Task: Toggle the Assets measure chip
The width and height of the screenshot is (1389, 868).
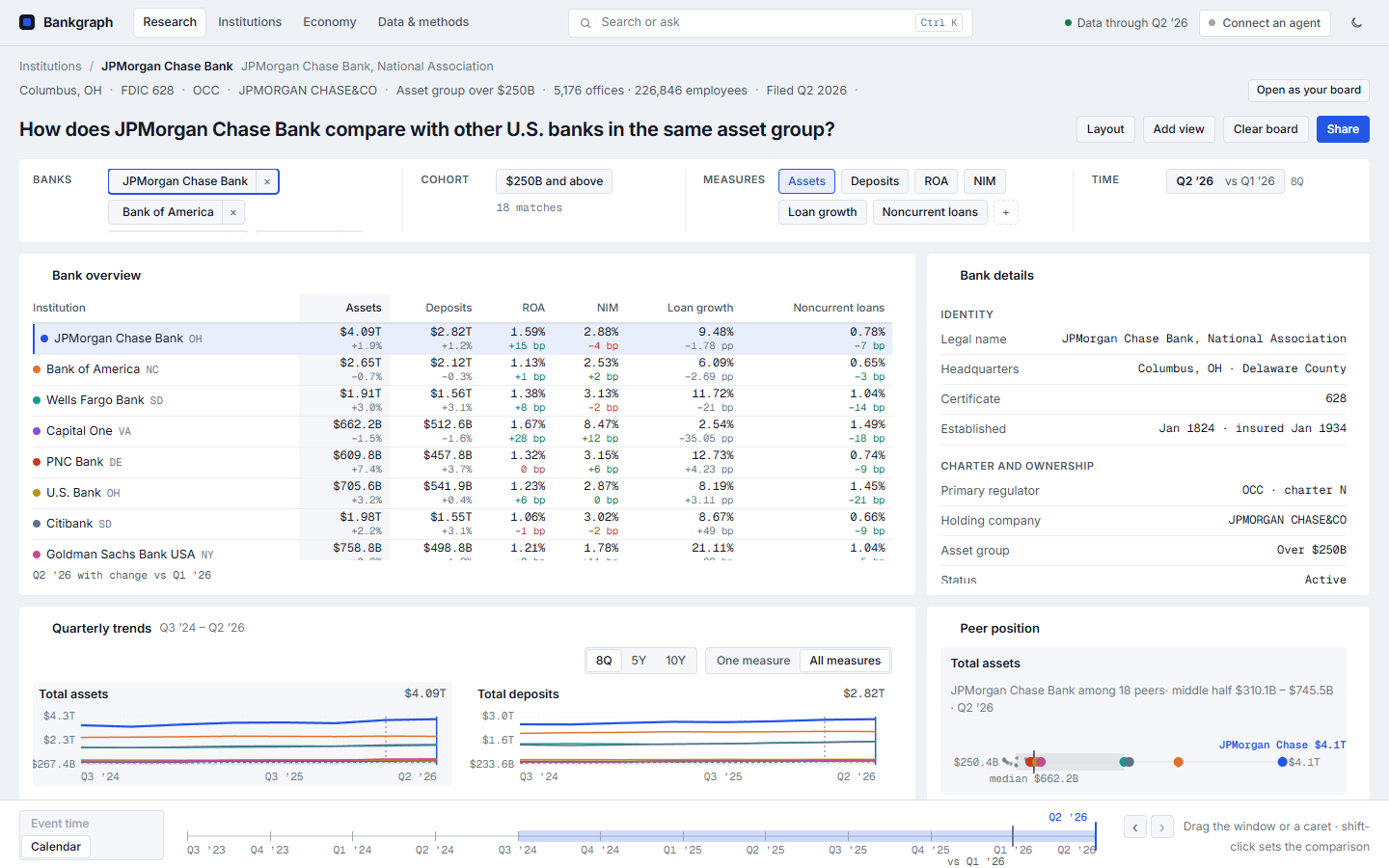Action: click(x=806, y=181)
